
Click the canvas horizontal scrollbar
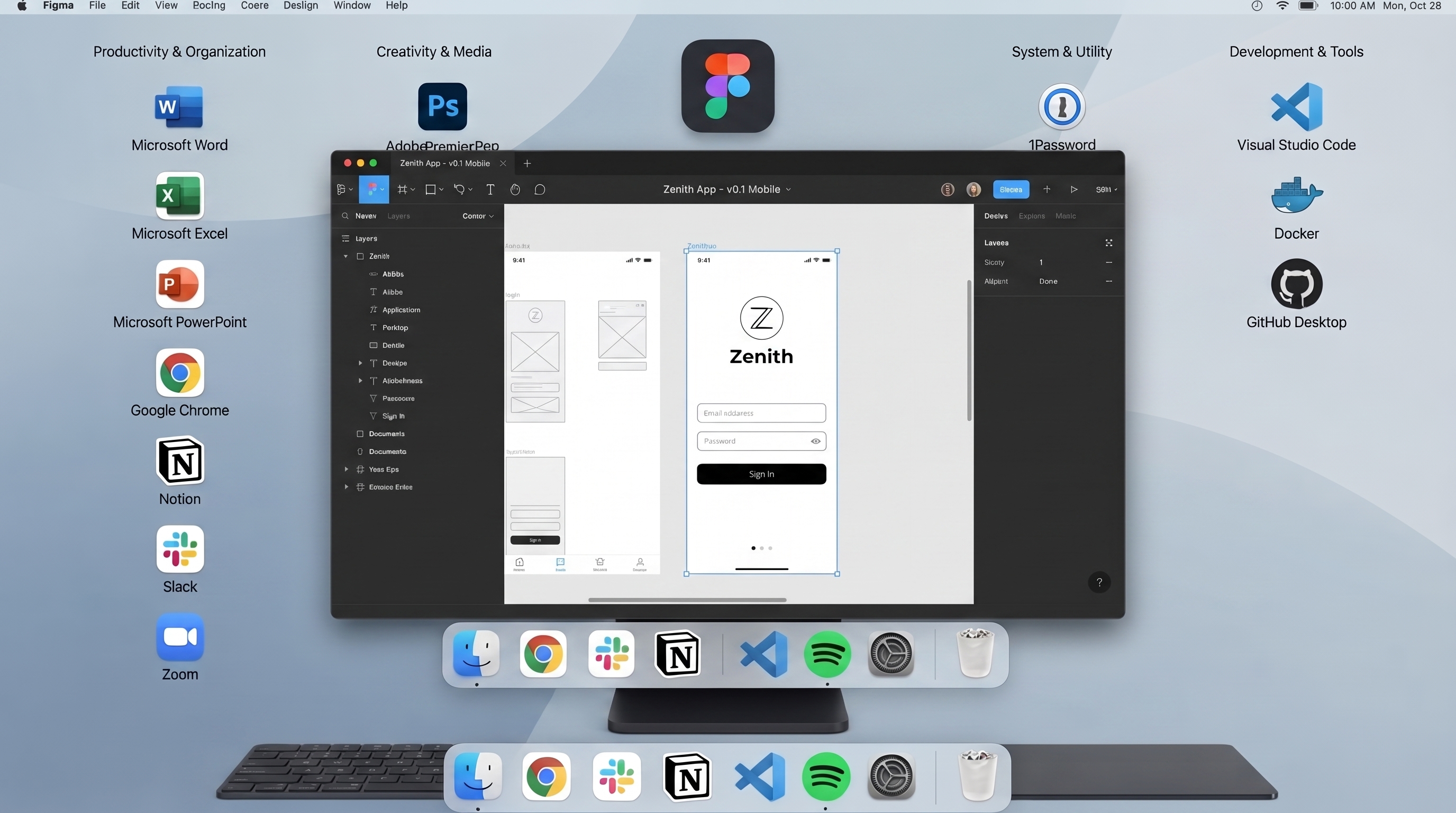pos(687,600)
